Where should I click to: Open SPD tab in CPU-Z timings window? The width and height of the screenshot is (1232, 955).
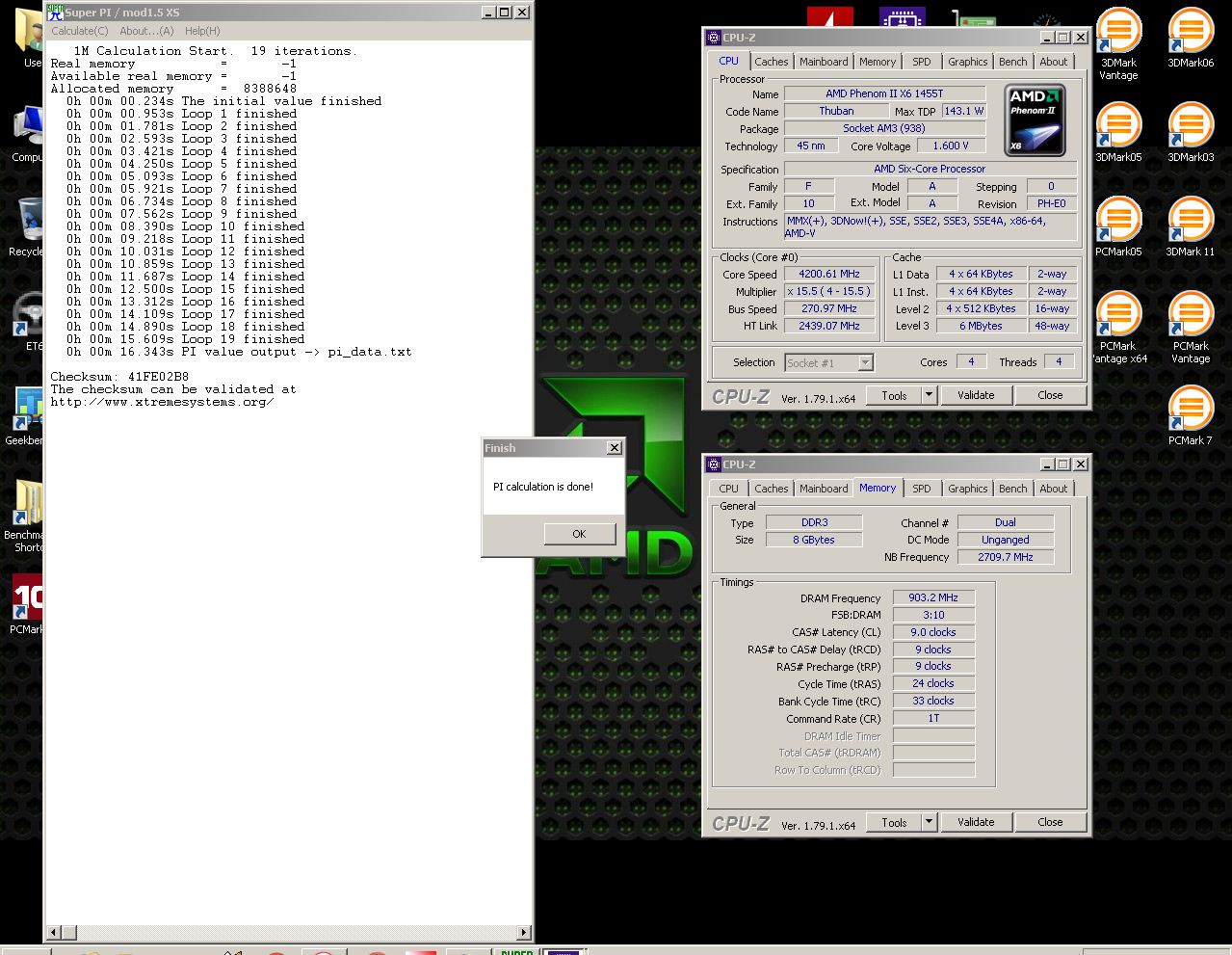click(x=922, y=489)
